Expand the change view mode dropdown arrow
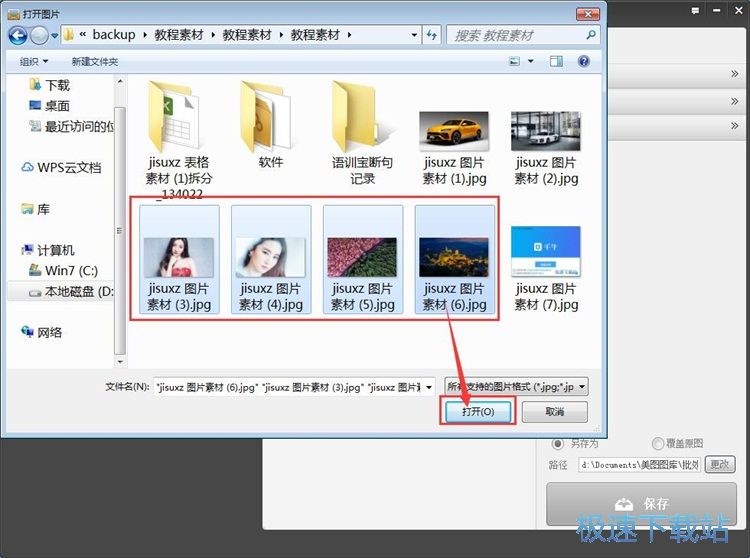 point(531,62)
